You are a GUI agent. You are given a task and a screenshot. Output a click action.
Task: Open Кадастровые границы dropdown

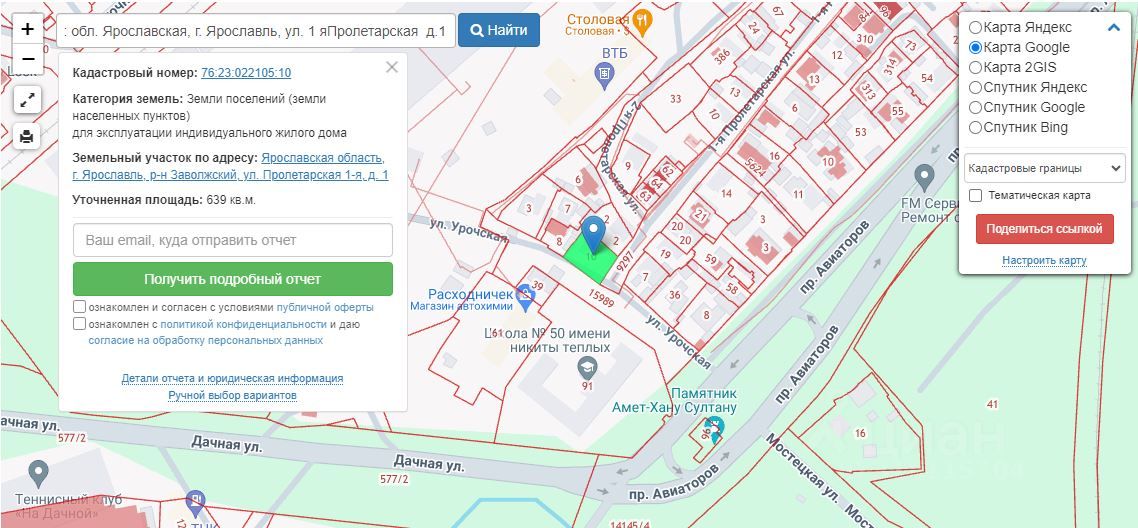tap(1044, 168)
